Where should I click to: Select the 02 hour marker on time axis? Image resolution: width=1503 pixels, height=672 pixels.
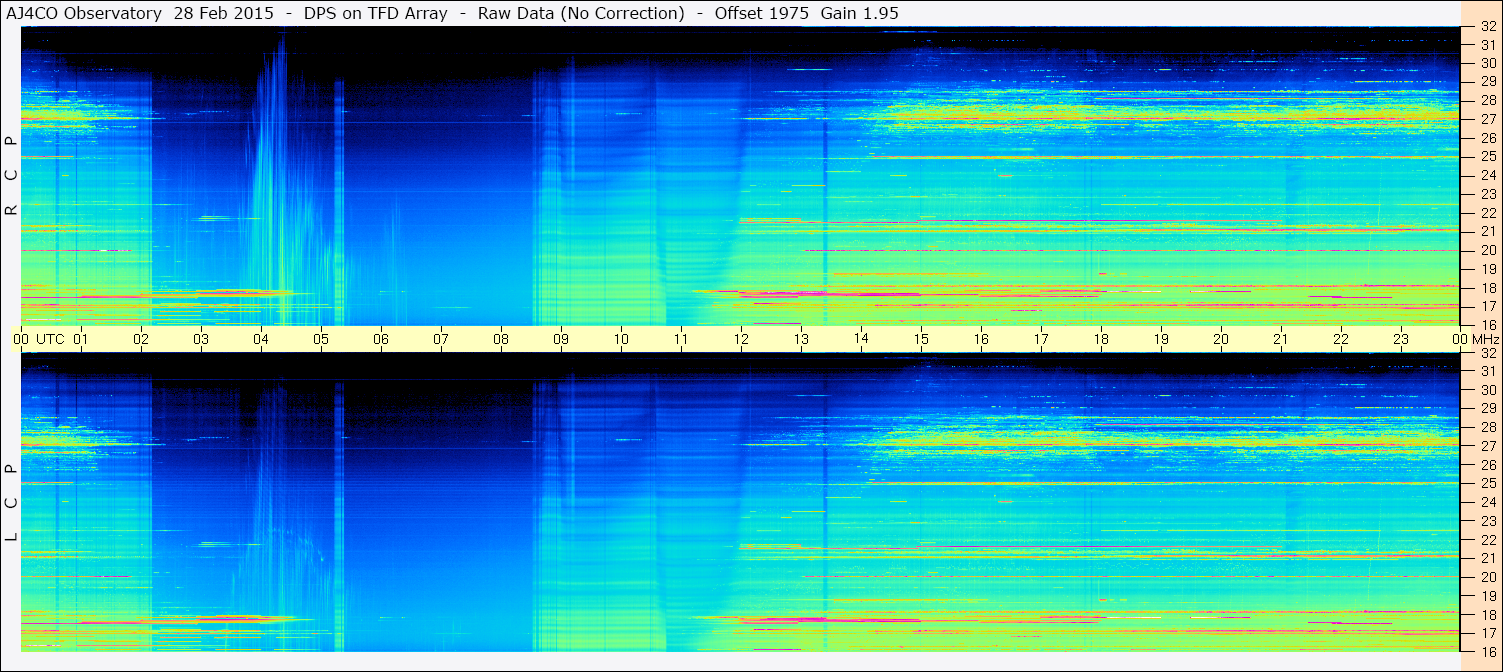coord(141,339)
